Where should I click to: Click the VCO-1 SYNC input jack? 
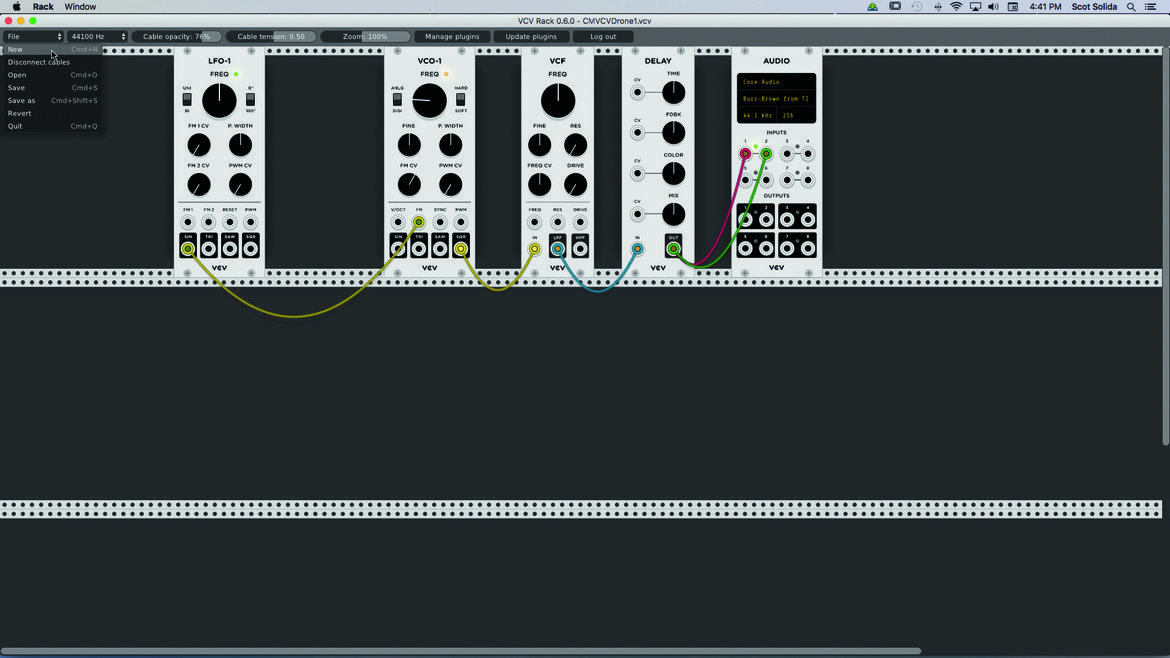pyautogui.click(x=440, y=222)
